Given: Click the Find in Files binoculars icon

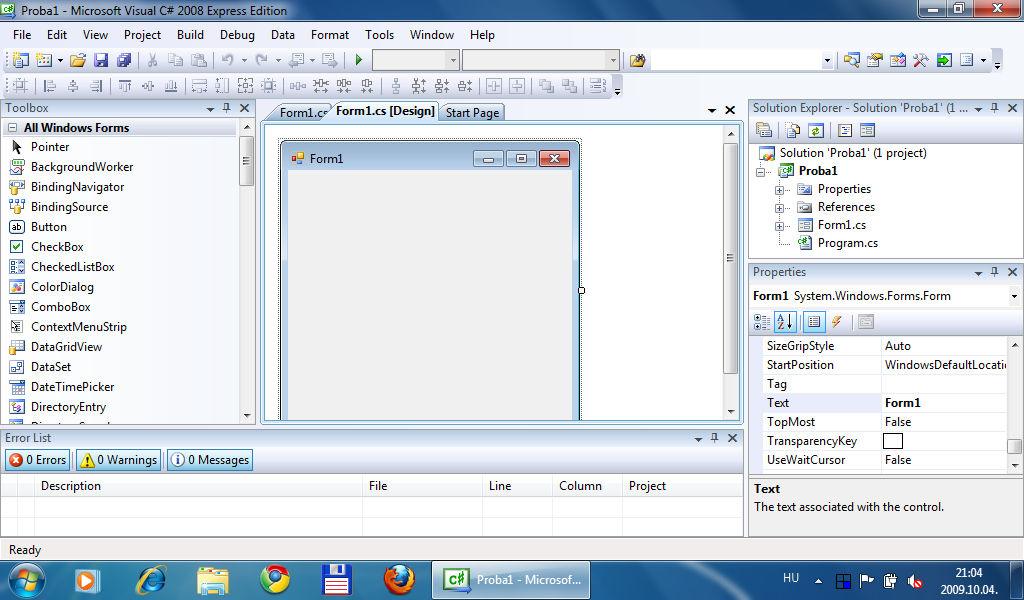Looking at the screenshot, I should click(637, 60).
